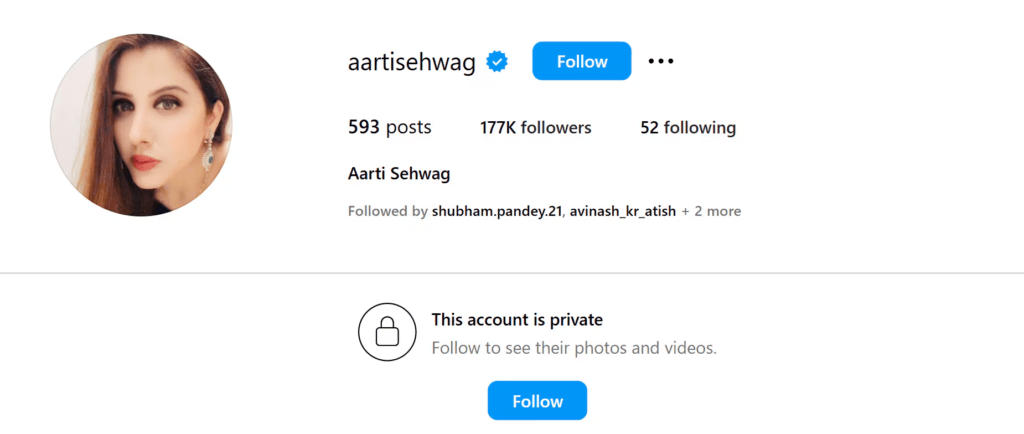The height and width of the screenshot is (434, 1024).
Task: Click the 'Followed by' label text
Action: coord(387,211)
